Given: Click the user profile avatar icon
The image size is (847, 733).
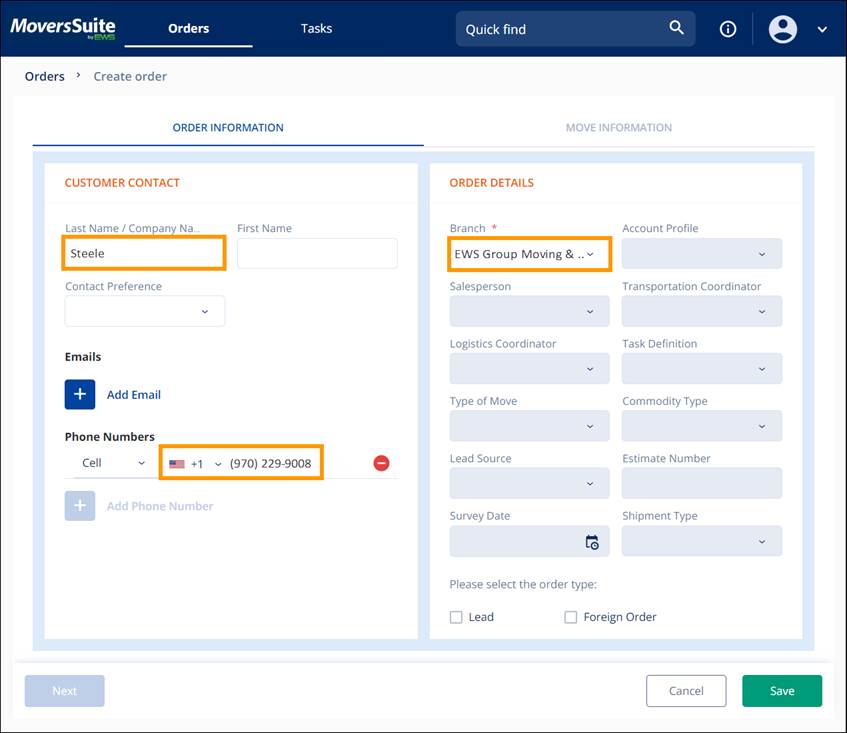Looking at the screenshot, I should coord(783,29).
